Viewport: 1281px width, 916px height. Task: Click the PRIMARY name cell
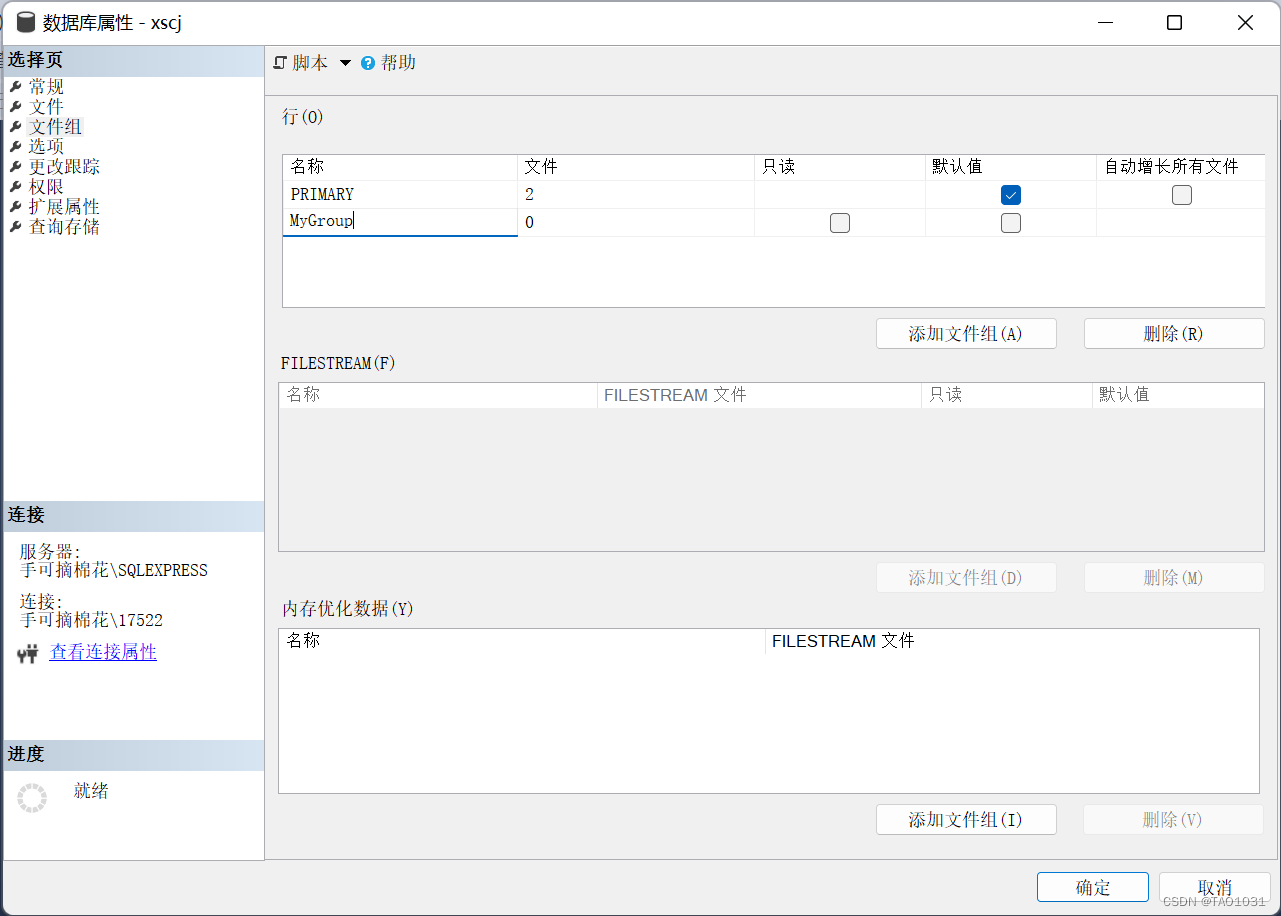point(400,195)
